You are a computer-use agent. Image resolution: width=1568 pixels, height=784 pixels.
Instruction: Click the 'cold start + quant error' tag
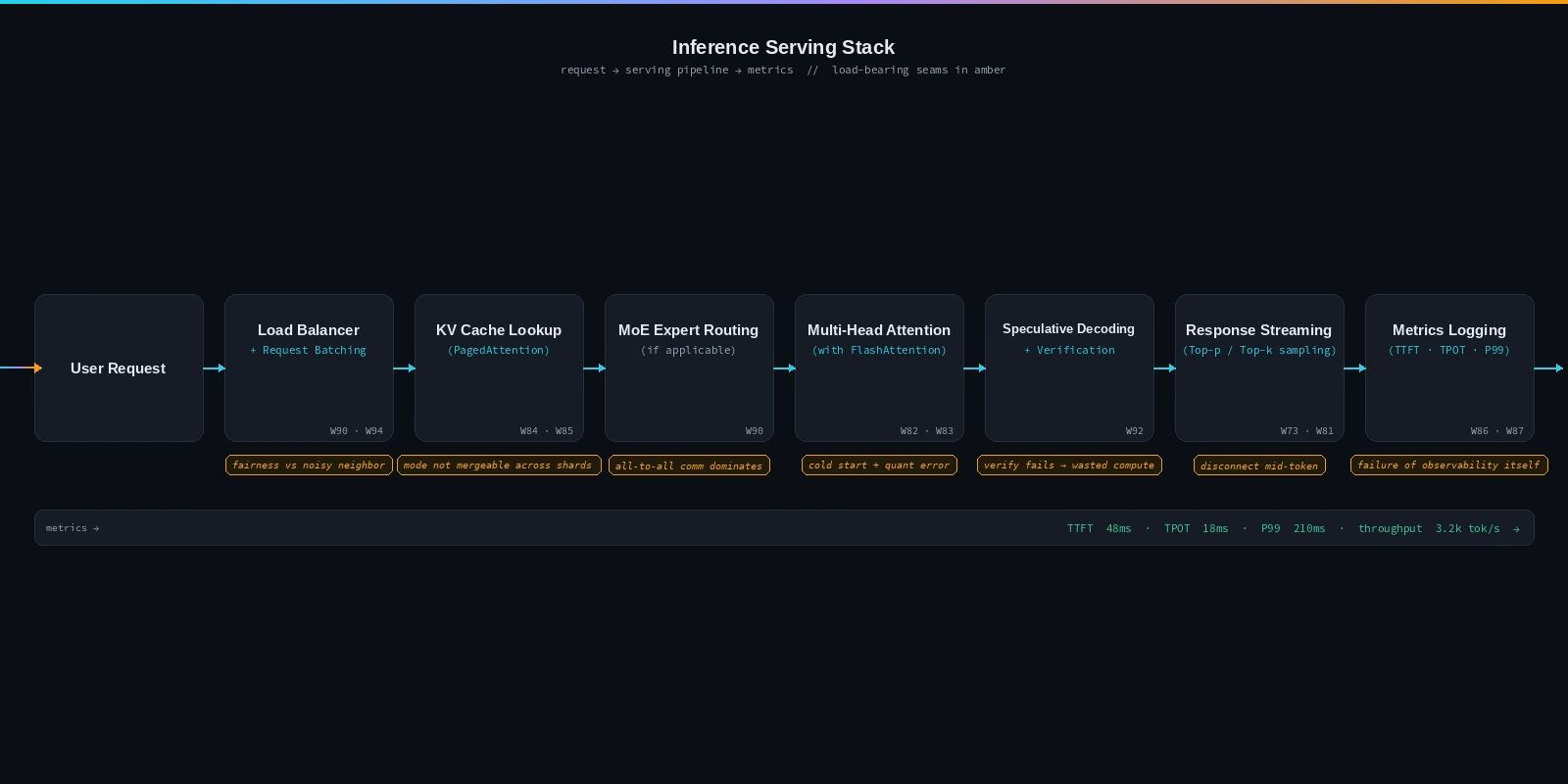pyautogui.click(x=879, y=465)
